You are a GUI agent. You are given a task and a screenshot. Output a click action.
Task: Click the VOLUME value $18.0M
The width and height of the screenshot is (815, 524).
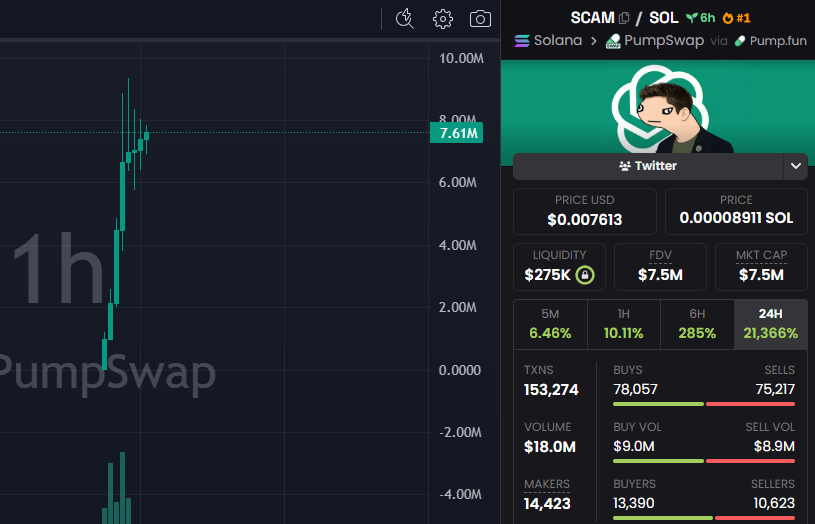(550, 447)
